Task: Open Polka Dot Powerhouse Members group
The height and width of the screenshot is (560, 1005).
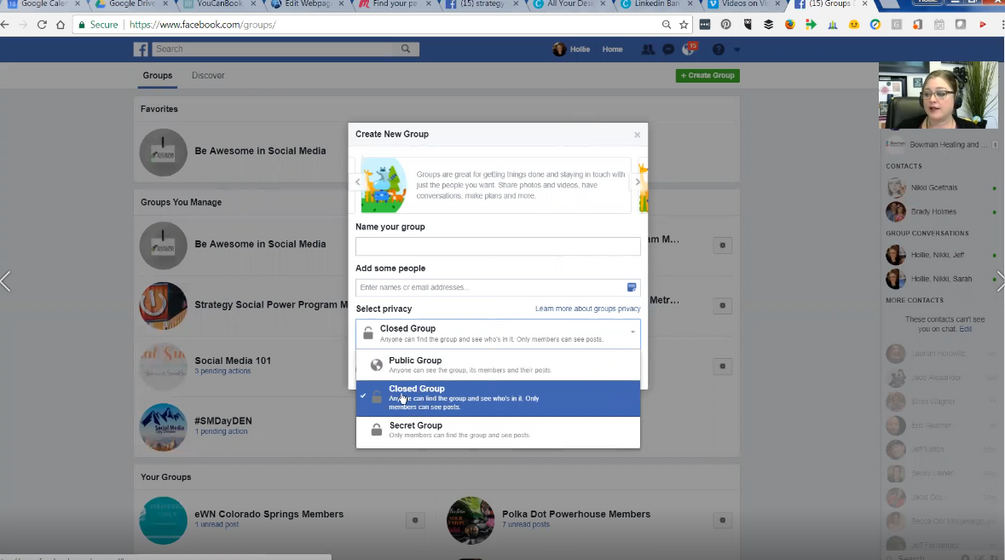Action: click(576, 514)
